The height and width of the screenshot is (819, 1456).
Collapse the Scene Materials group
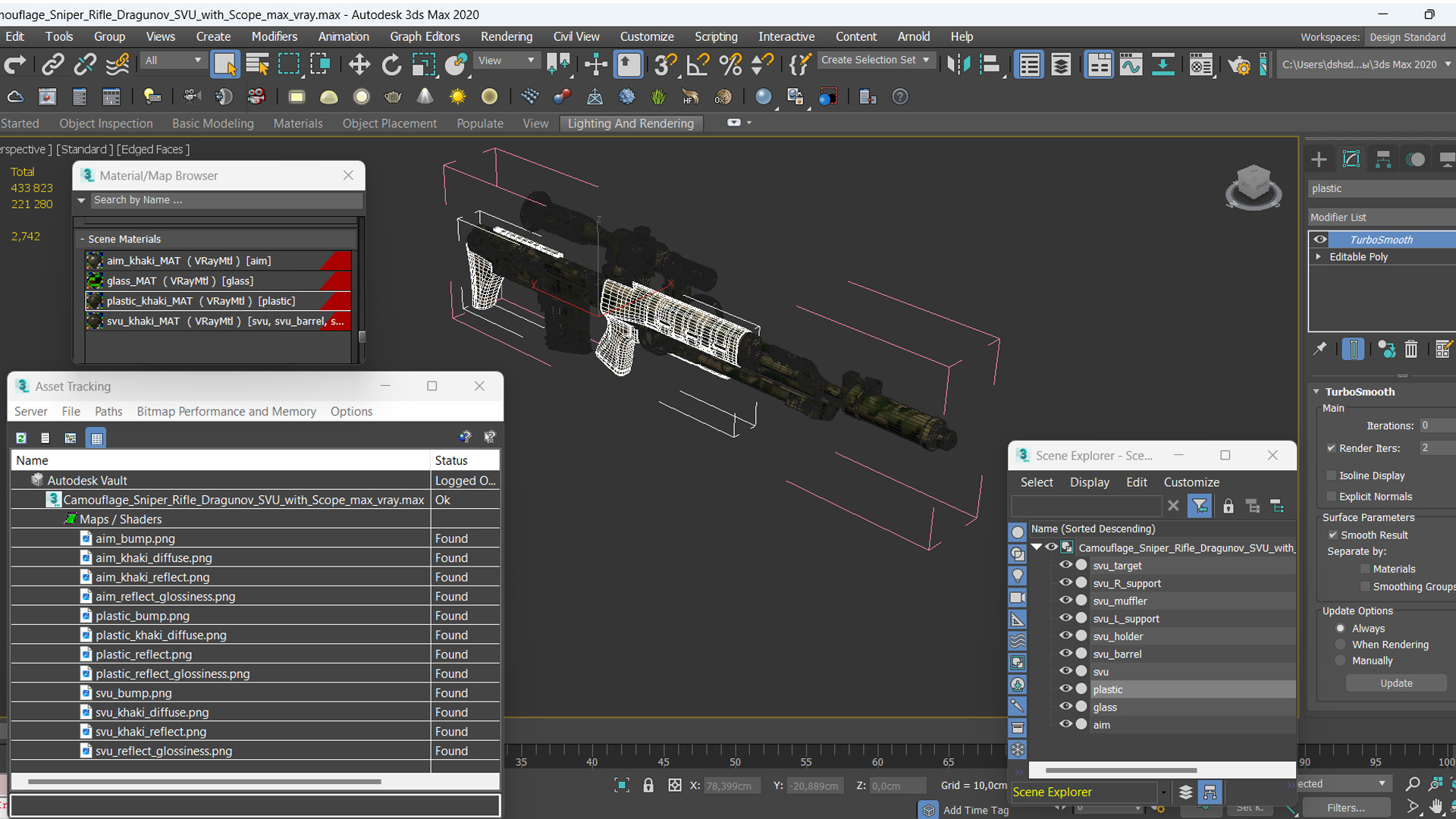tap(82, 239)
